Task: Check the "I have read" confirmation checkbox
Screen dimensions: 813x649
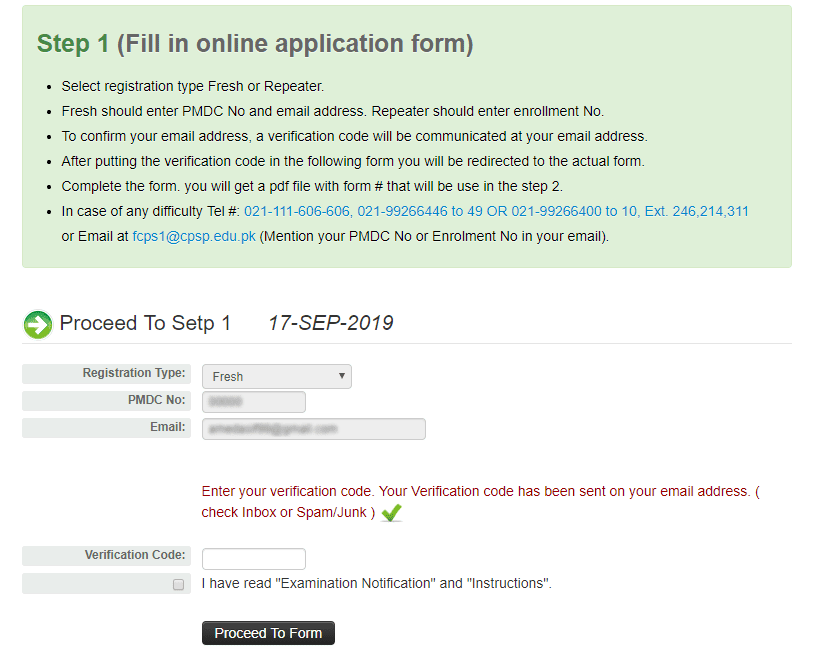Action: pos(178,583)
